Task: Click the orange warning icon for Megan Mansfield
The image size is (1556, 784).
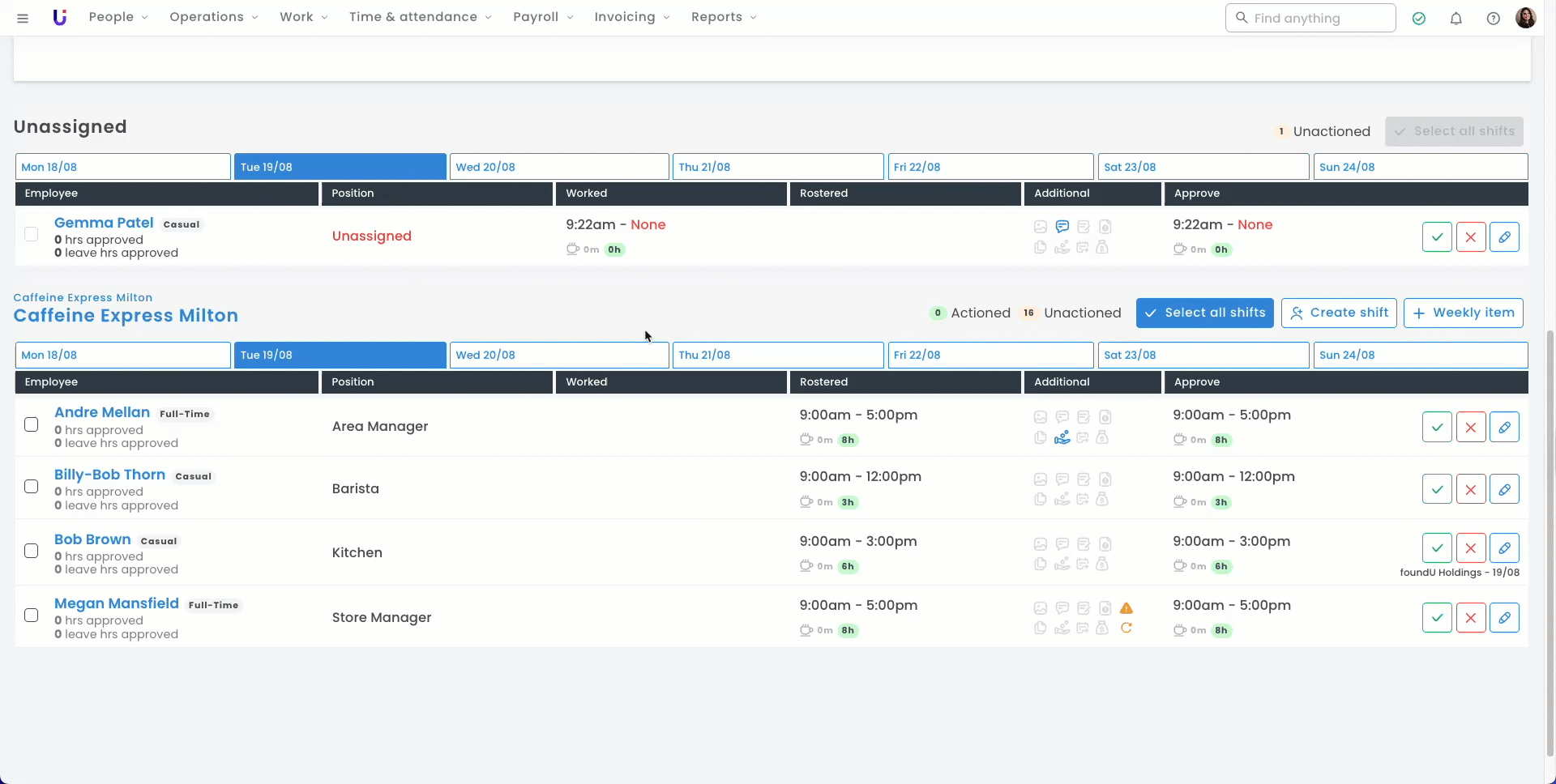Action: coord(1126,608)
